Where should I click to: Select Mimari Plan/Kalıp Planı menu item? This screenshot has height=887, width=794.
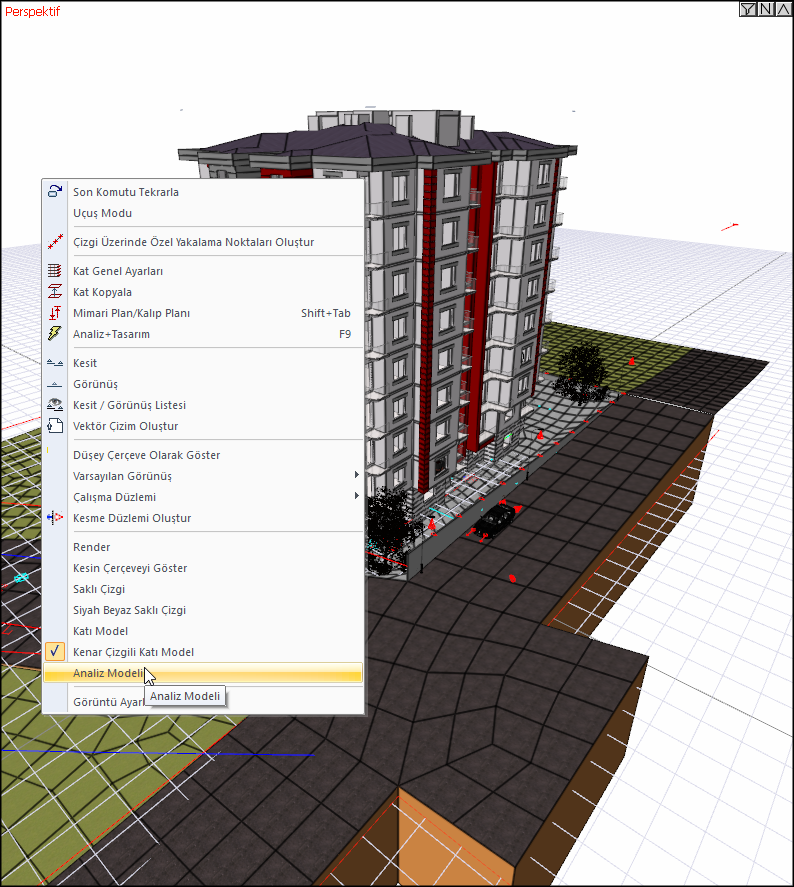[131, 313]
